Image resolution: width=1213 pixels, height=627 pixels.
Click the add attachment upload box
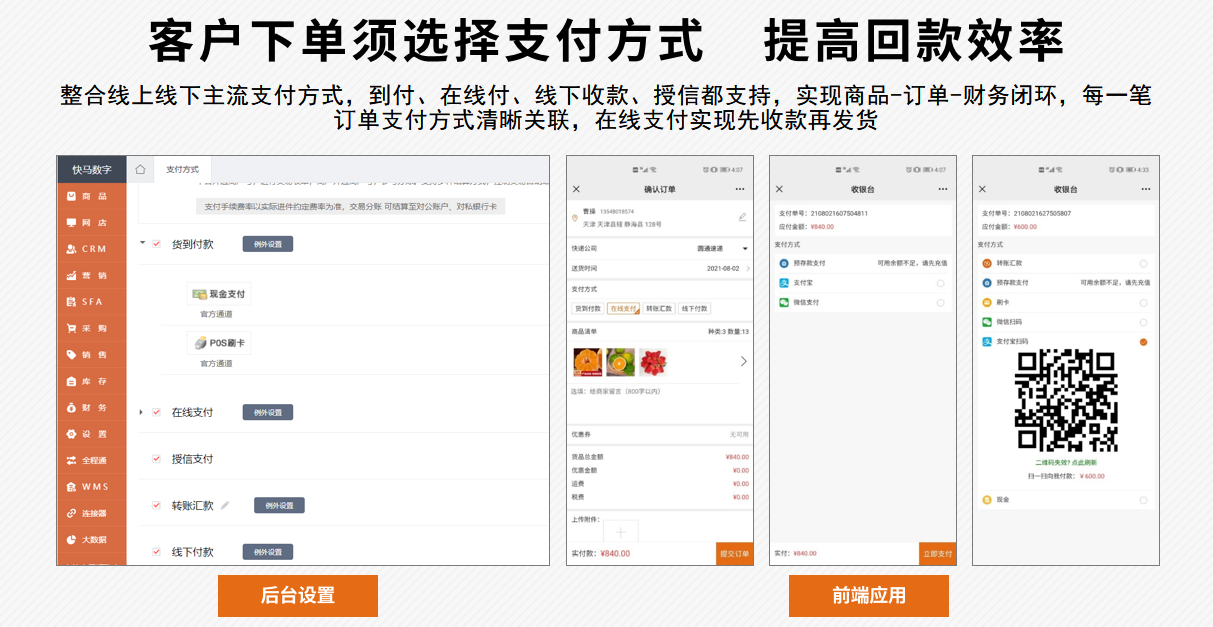620,532
